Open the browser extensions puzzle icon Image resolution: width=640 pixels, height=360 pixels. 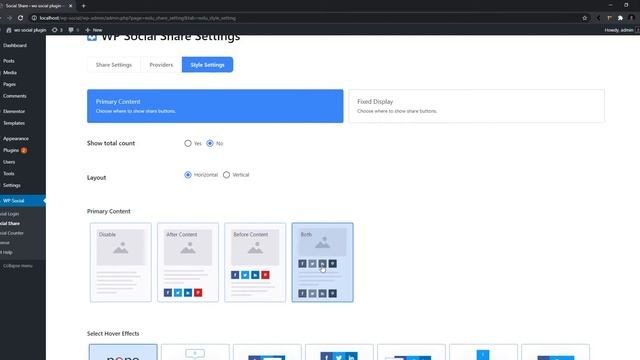click(620, 18)
